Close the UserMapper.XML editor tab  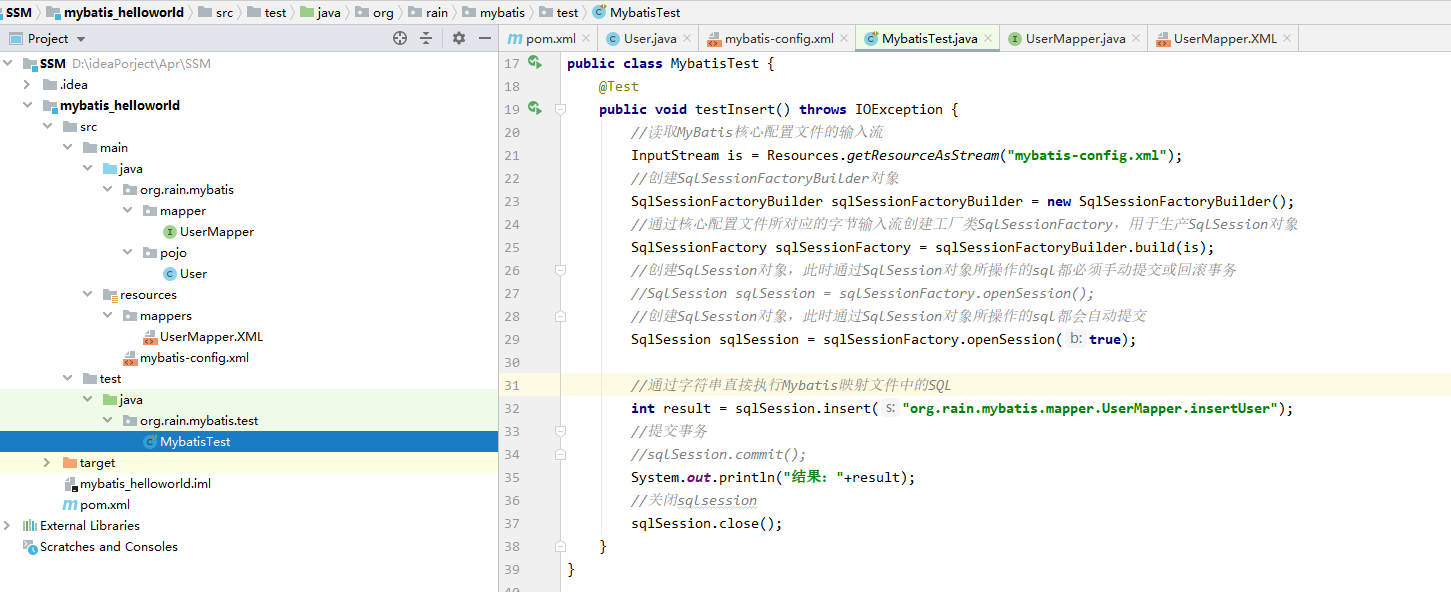[x=1287, y=39]
